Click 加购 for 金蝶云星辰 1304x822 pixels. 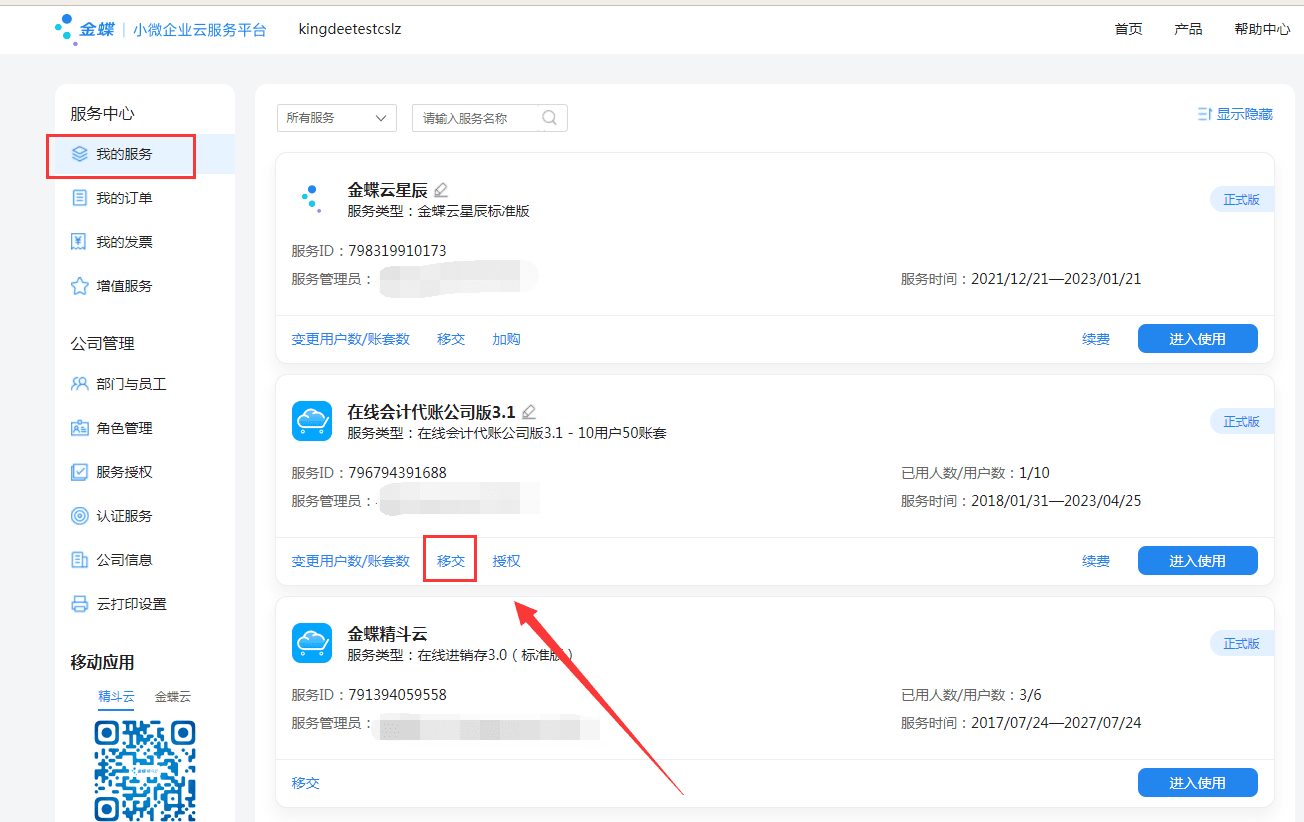click(506, 339)
